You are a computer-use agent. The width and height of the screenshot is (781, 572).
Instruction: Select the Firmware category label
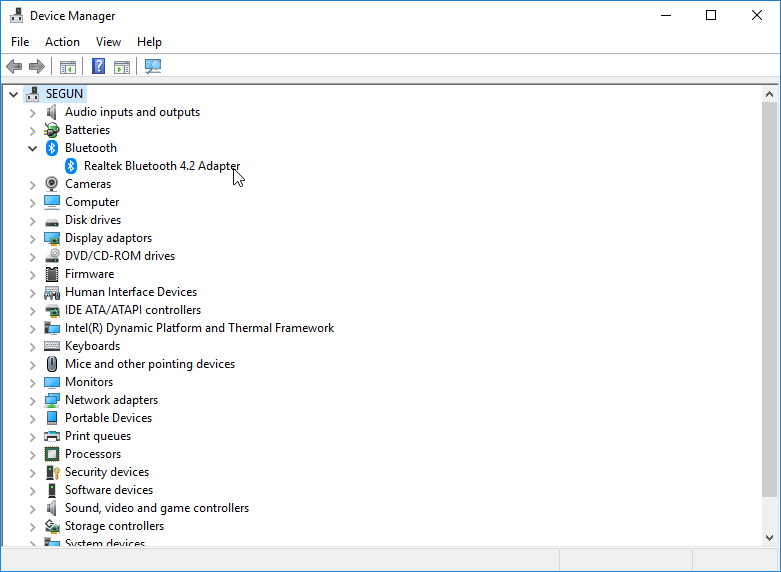90,274
